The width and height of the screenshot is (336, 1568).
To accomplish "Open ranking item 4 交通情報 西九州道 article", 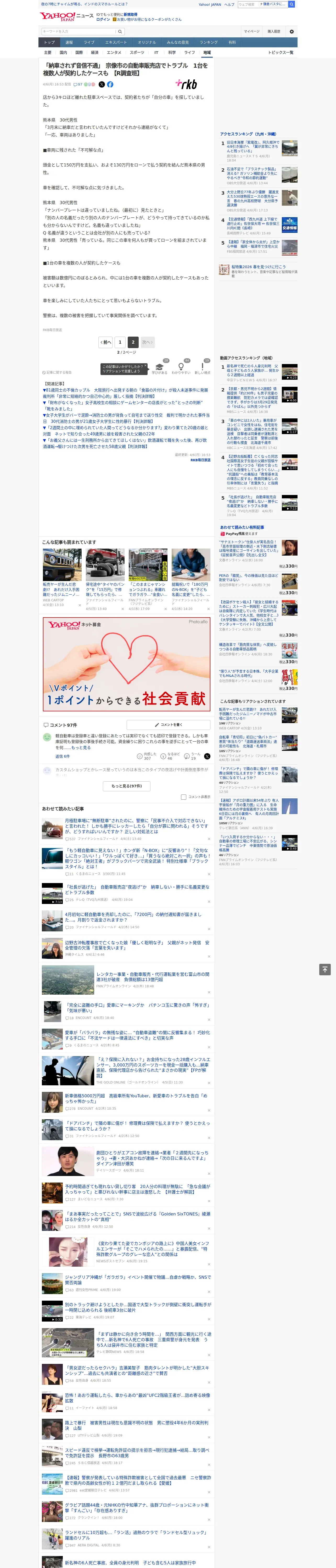I will click(x=253, y=223).
